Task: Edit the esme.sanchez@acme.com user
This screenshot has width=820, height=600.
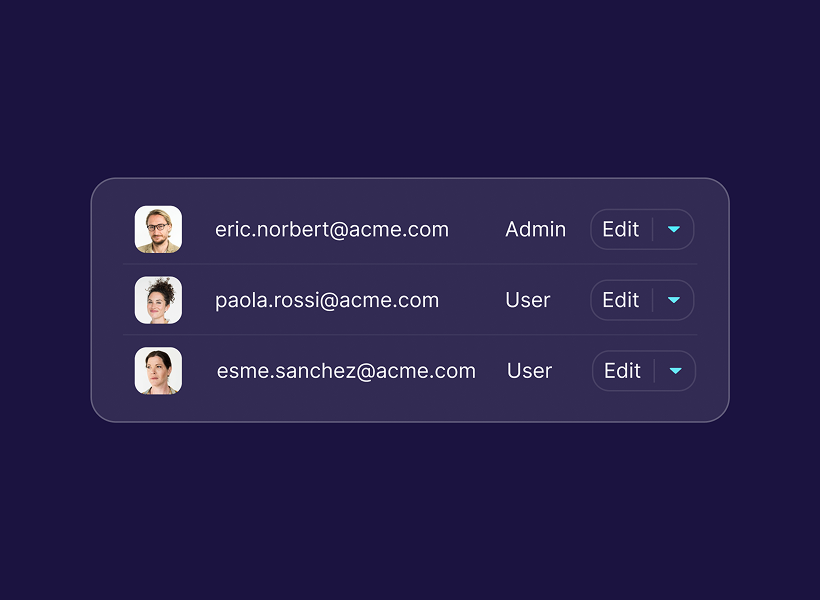Action: coord(622,371)
